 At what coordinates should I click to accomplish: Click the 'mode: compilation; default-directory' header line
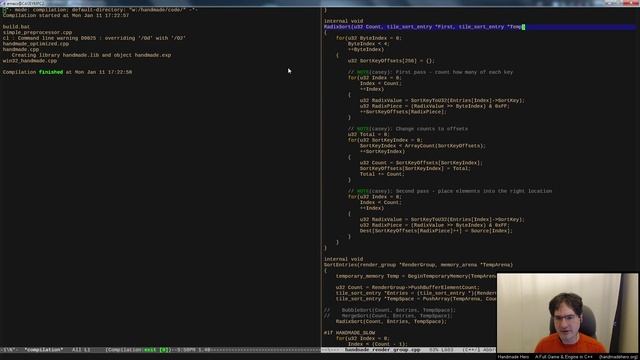pyautogui.click(x=100, y=10)
